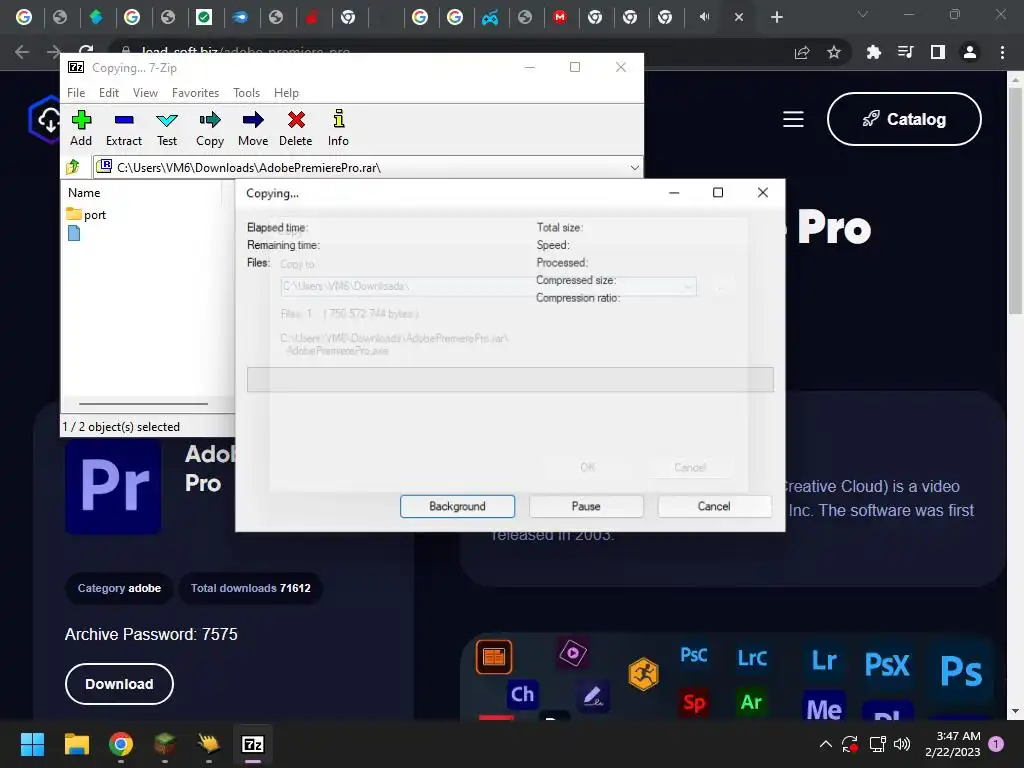Screen dimensions: 1024x768
Task: Click the copy progress bar
Action: 510,379
